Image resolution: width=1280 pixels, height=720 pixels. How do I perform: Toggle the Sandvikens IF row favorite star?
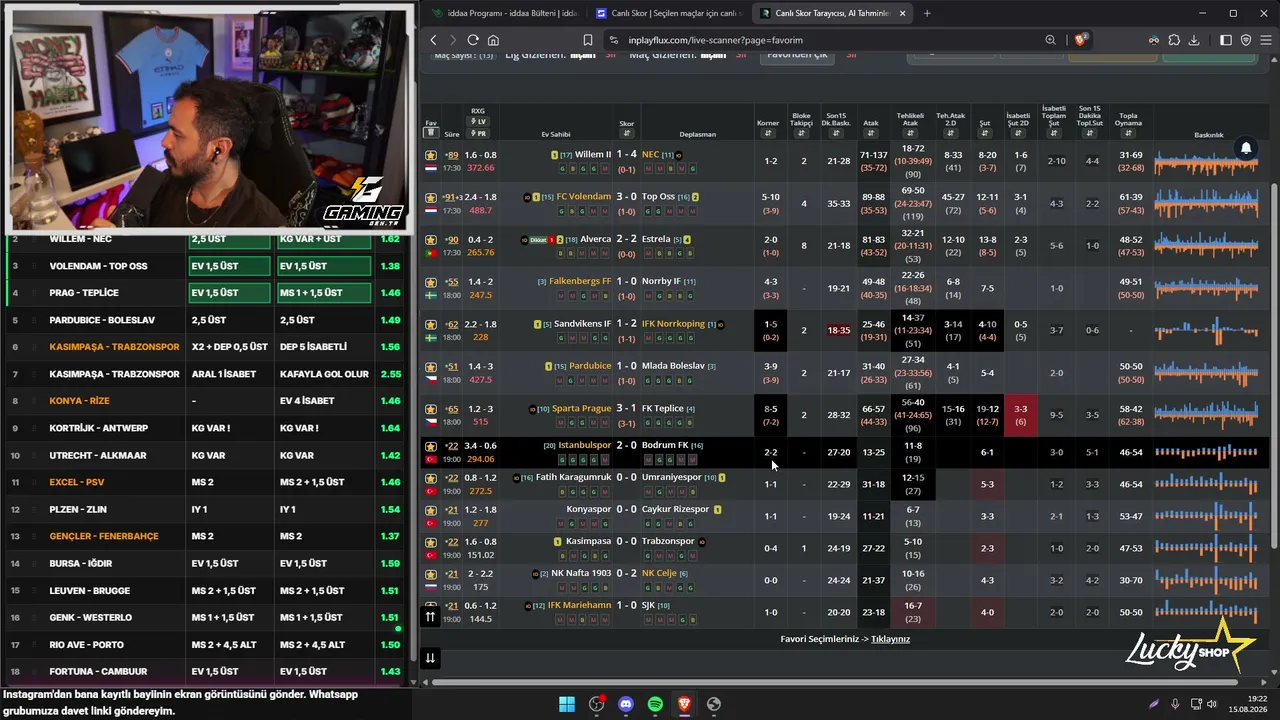pos(431,324)
